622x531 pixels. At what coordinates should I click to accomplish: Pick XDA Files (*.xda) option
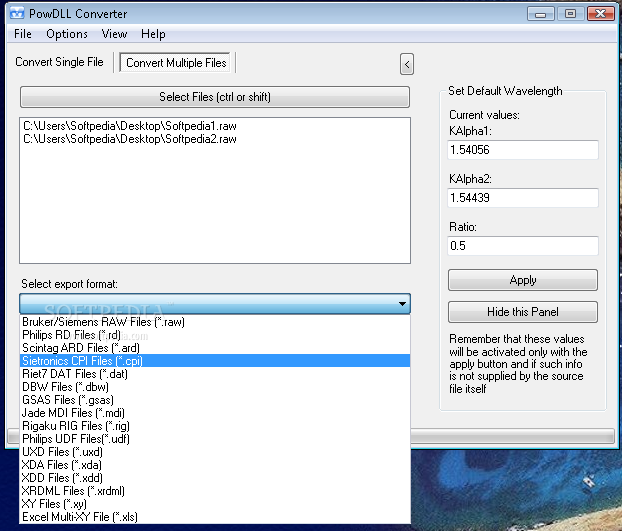click(215, 465)
